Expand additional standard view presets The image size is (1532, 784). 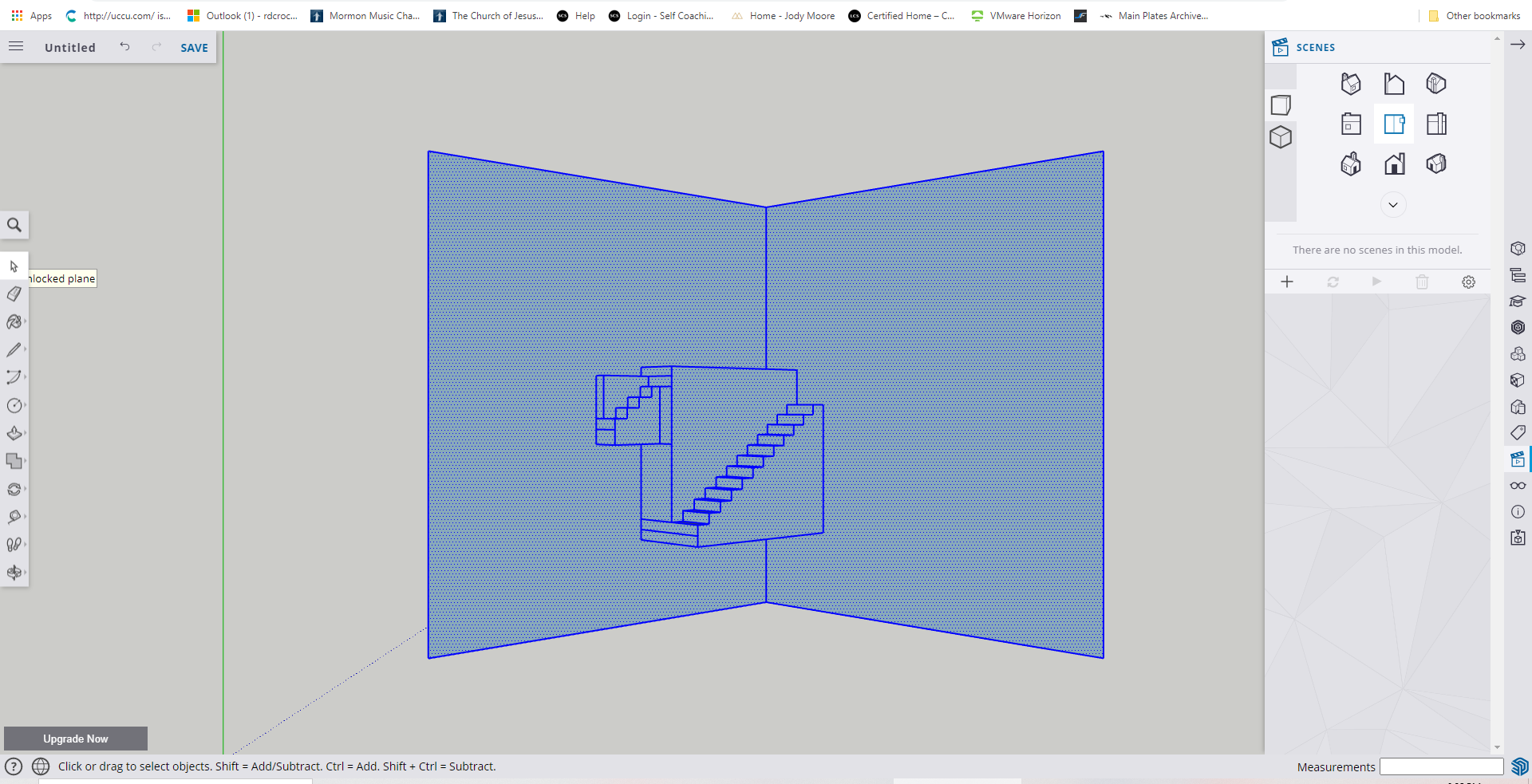click(x=1394, y=205)
